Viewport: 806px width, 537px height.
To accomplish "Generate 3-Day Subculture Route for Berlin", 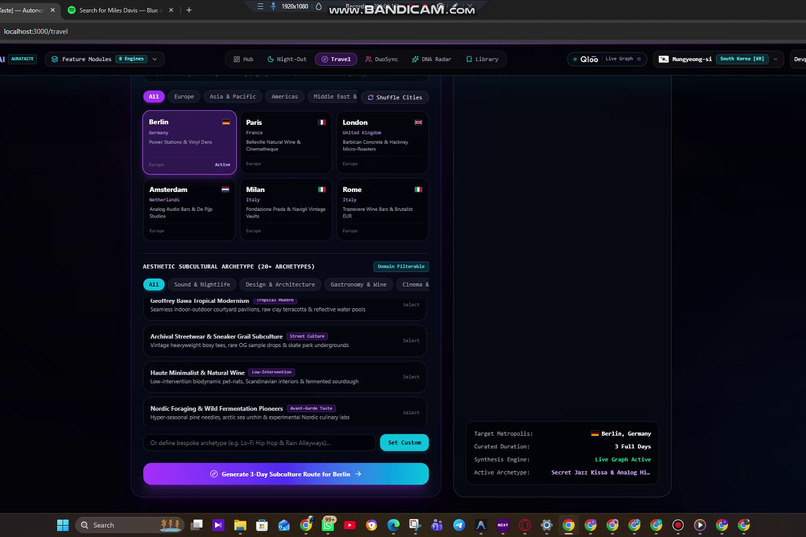I will 286,474.
